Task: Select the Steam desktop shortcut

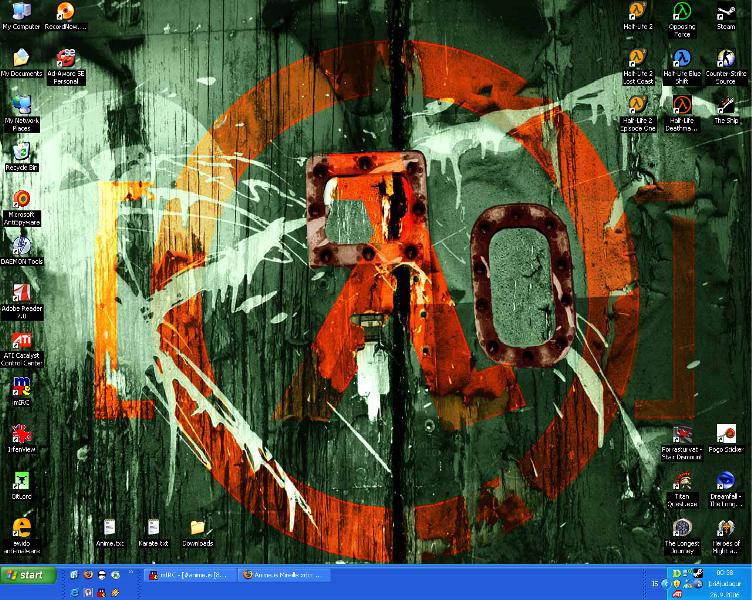Action: [x=726, y=17]
